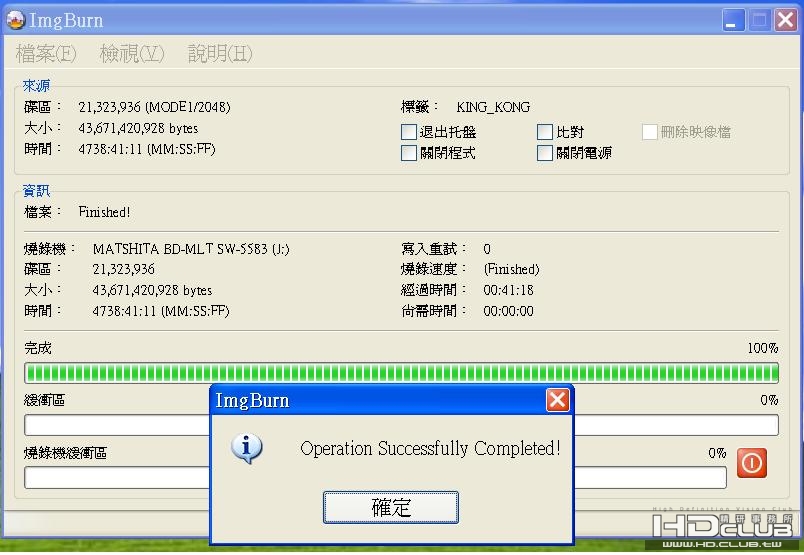Toggle the 關閉程式 close program checkbox
This screenshot has width=804, height=555.
[409, 153]
